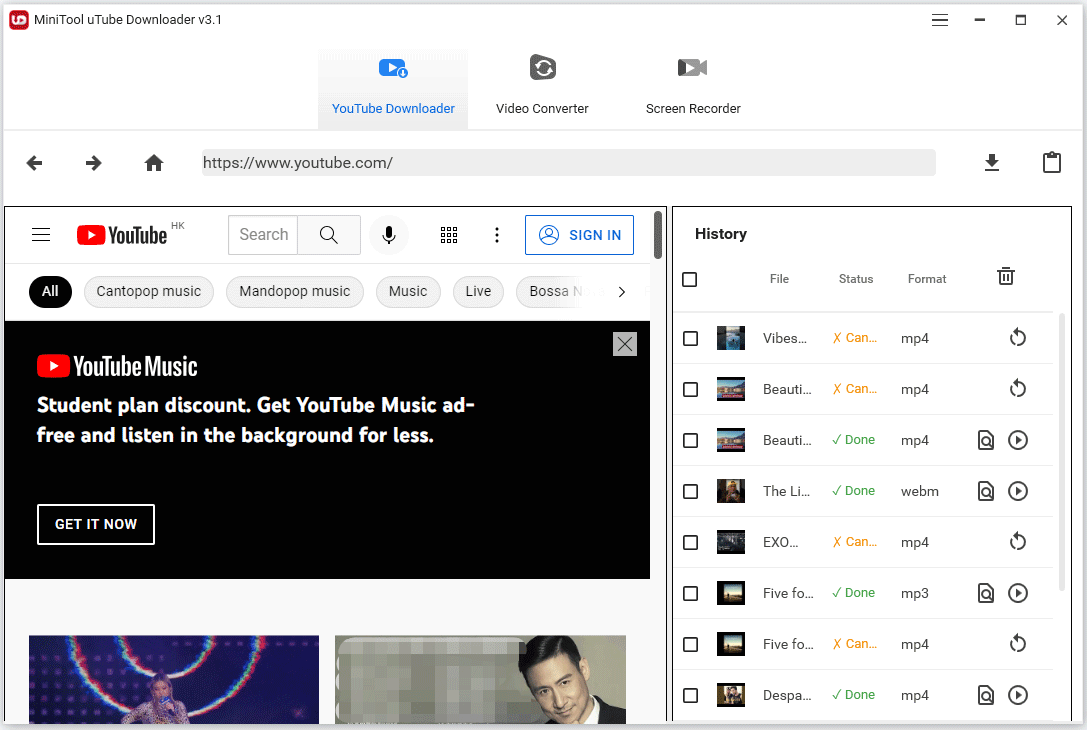Click the YouTube Search field
The image size is (1087, 730).
click(263, 235)
